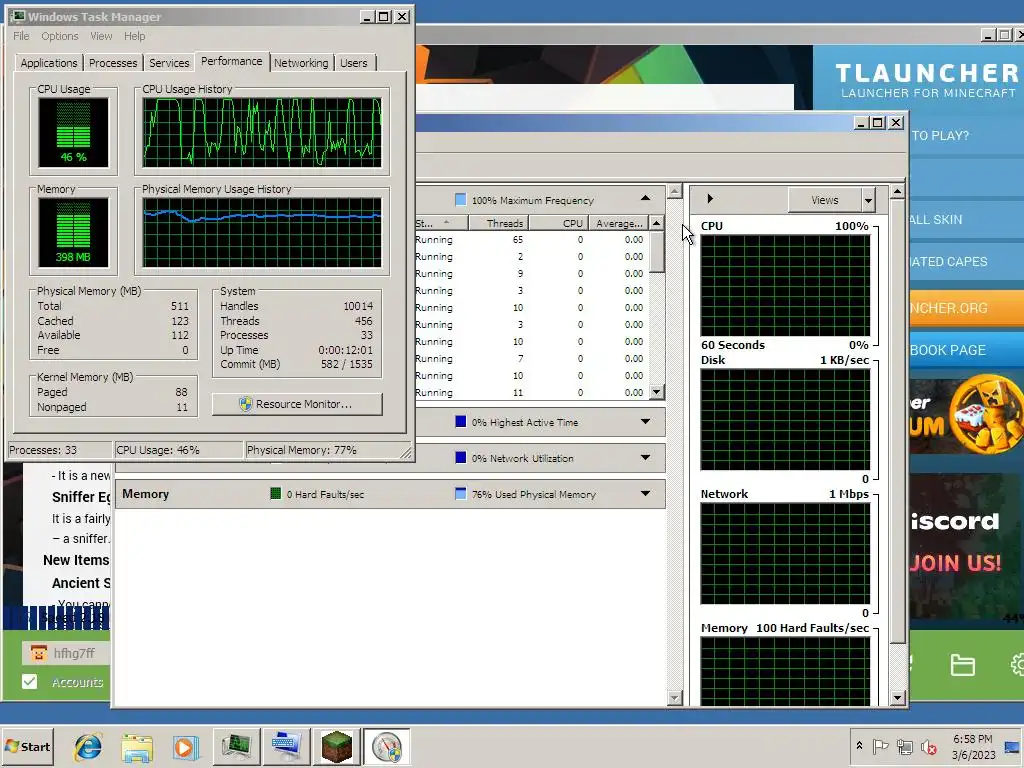Open the TLauncher settings gear icon
The height and width of the screenshot is (768, 1024).
pos(1017,665)
